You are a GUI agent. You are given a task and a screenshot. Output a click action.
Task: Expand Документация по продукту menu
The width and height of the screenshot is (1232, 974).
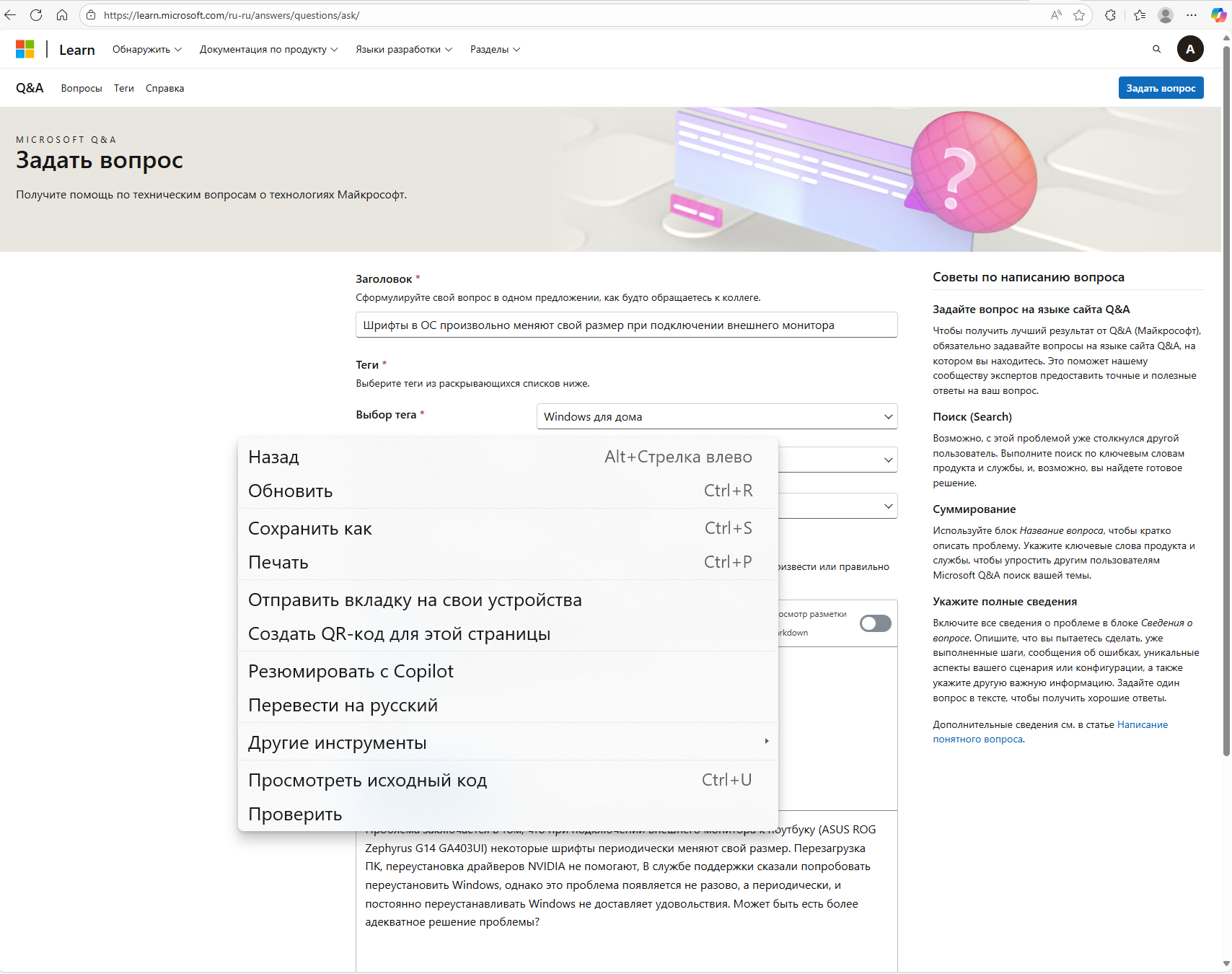point(268,49)
